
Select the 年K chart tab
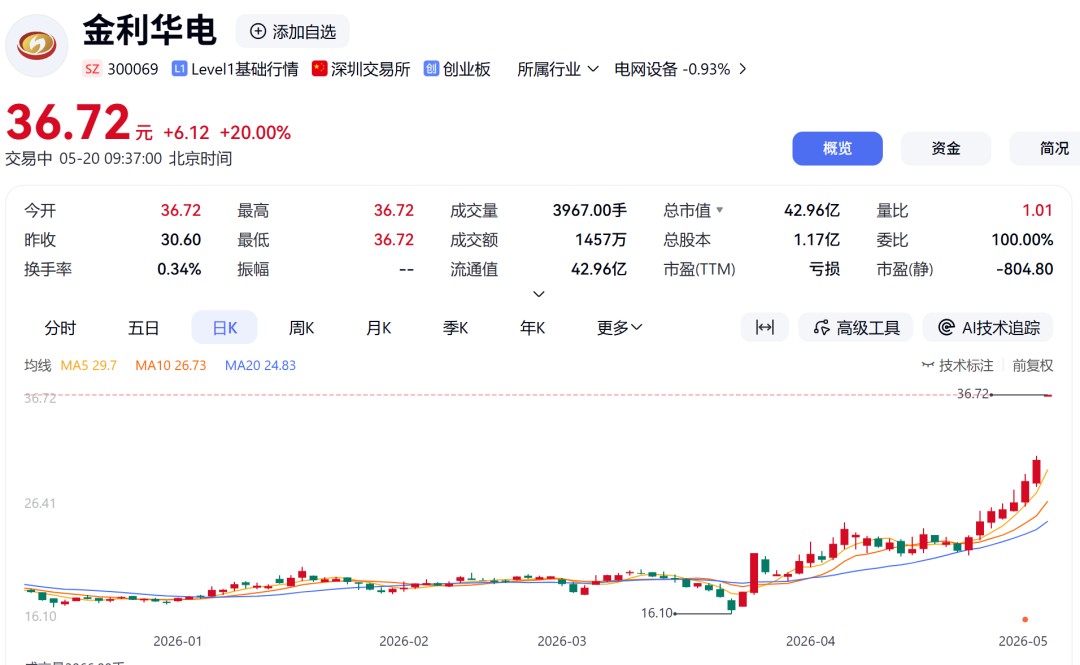(x=532, y=327)
